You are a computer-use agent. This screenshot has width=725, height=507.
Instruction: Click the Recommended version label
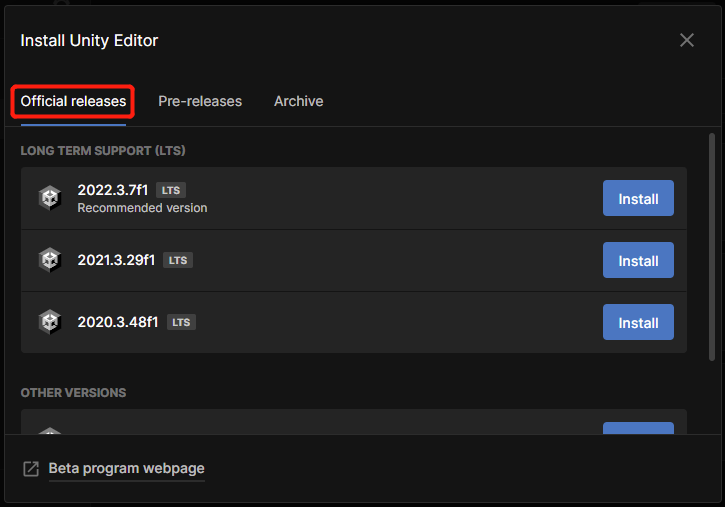[x=142, y=208]
